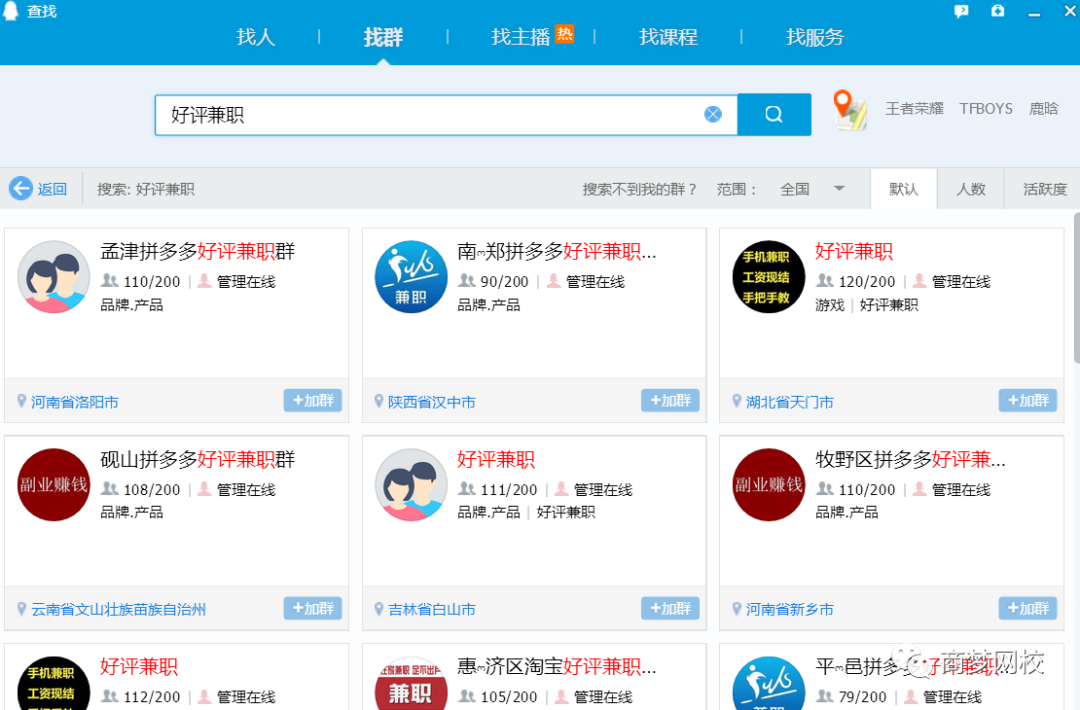Click 游戏 tag on Tianmen group
Viewport: 1080px width, 710px height.
pyautogui.click(x=830, y=305)
